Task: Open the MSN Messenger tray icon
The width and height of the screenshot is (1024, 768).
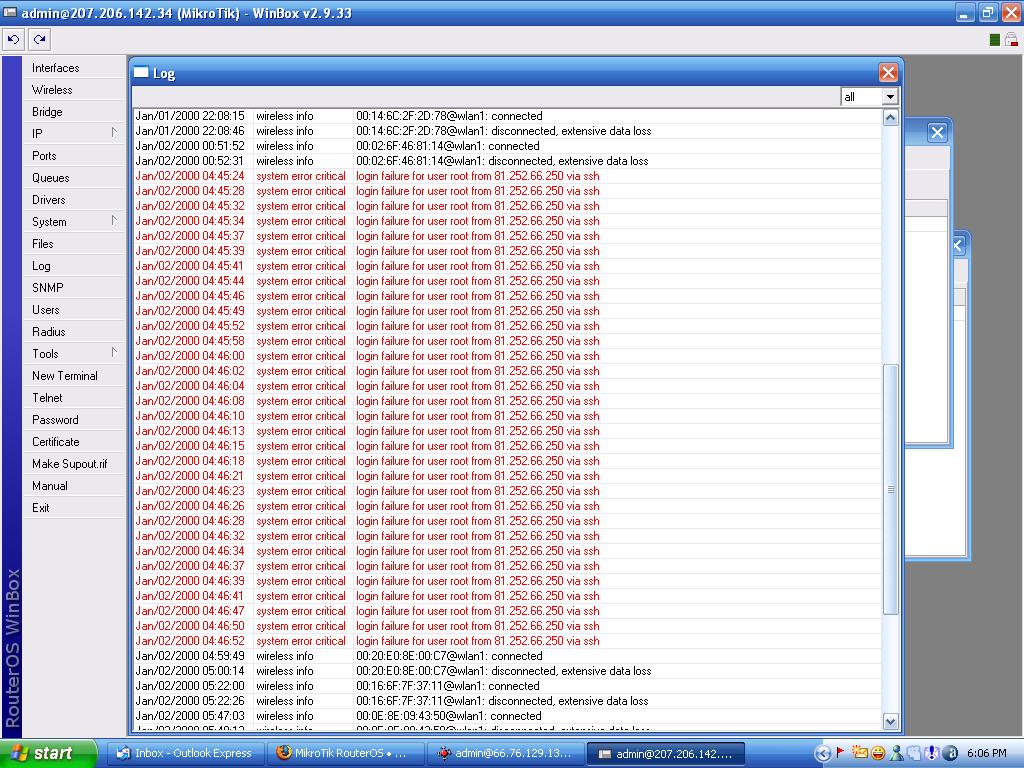Action: coord(897,753)
